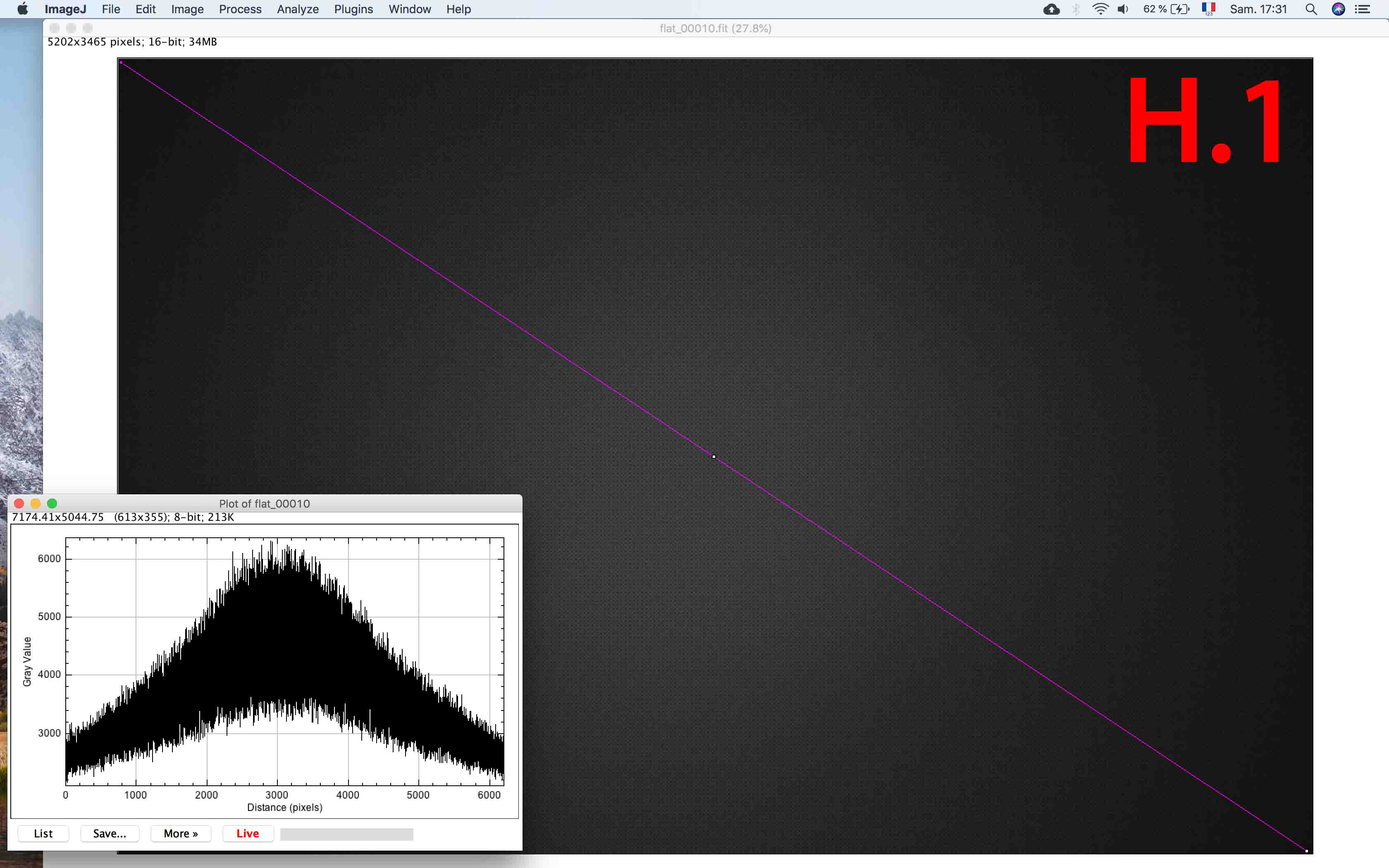Click the volume speaker icon
The width and height of the screenshot is (1389, 868).
[1123, 9]
